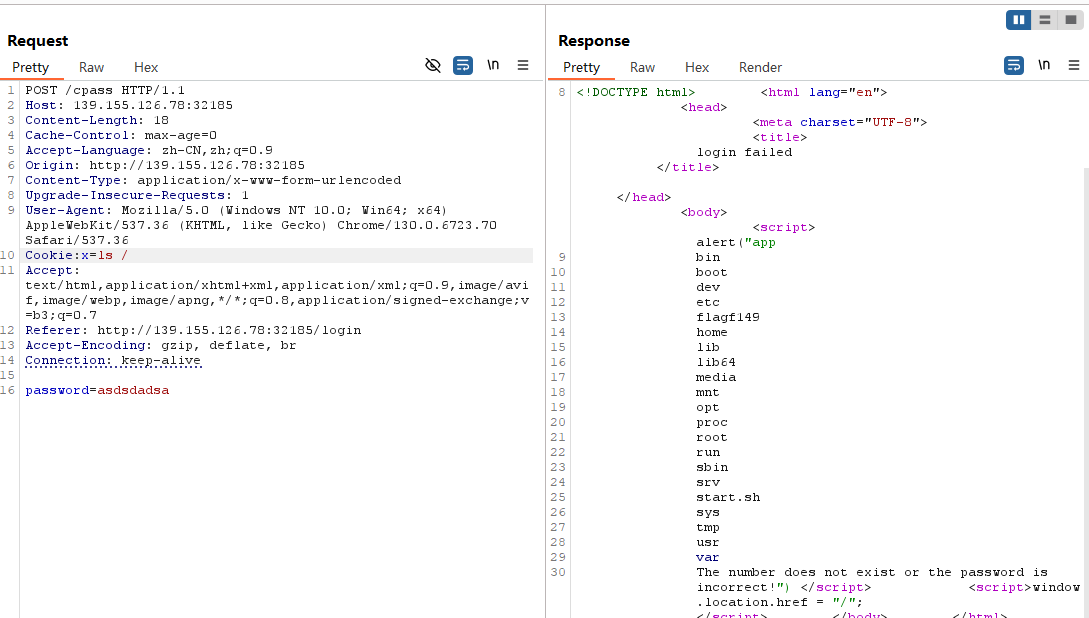Click the Content-Length: 18 header
The height and width of the screenshot is (618, 1089).
click(97, 120)
